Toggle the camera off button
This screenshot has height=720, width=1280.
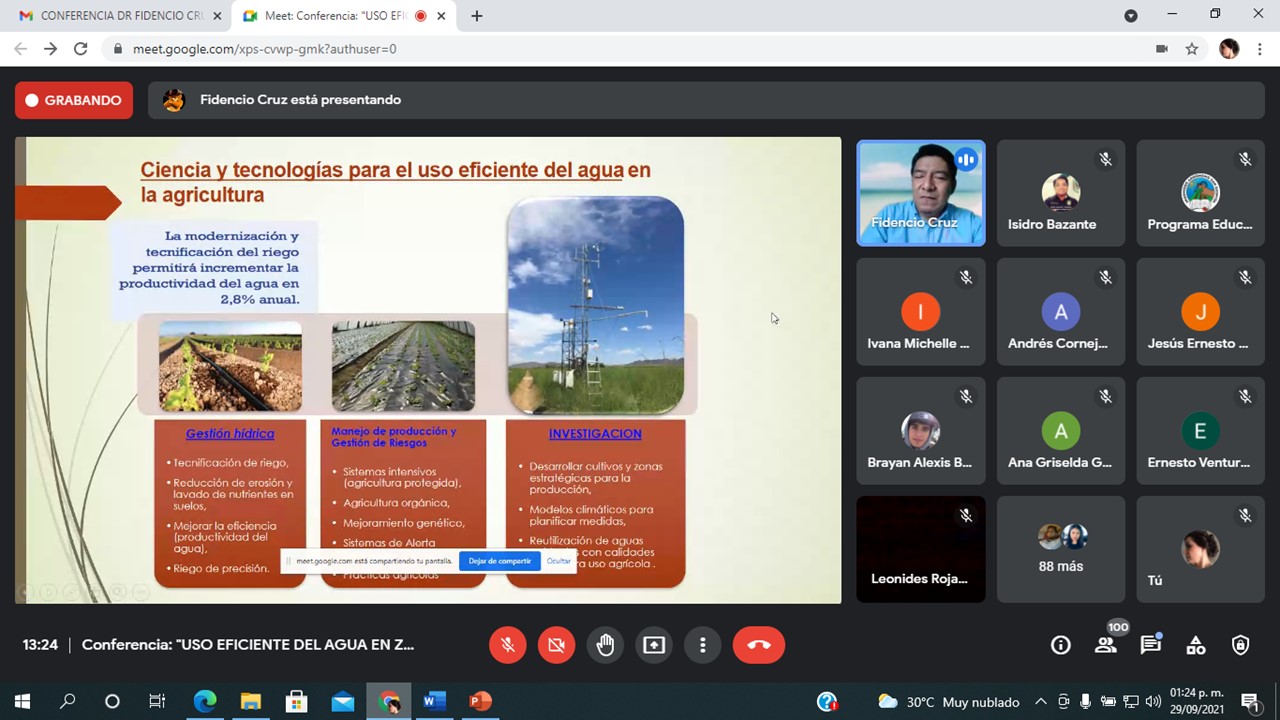(x=556, y=645)
